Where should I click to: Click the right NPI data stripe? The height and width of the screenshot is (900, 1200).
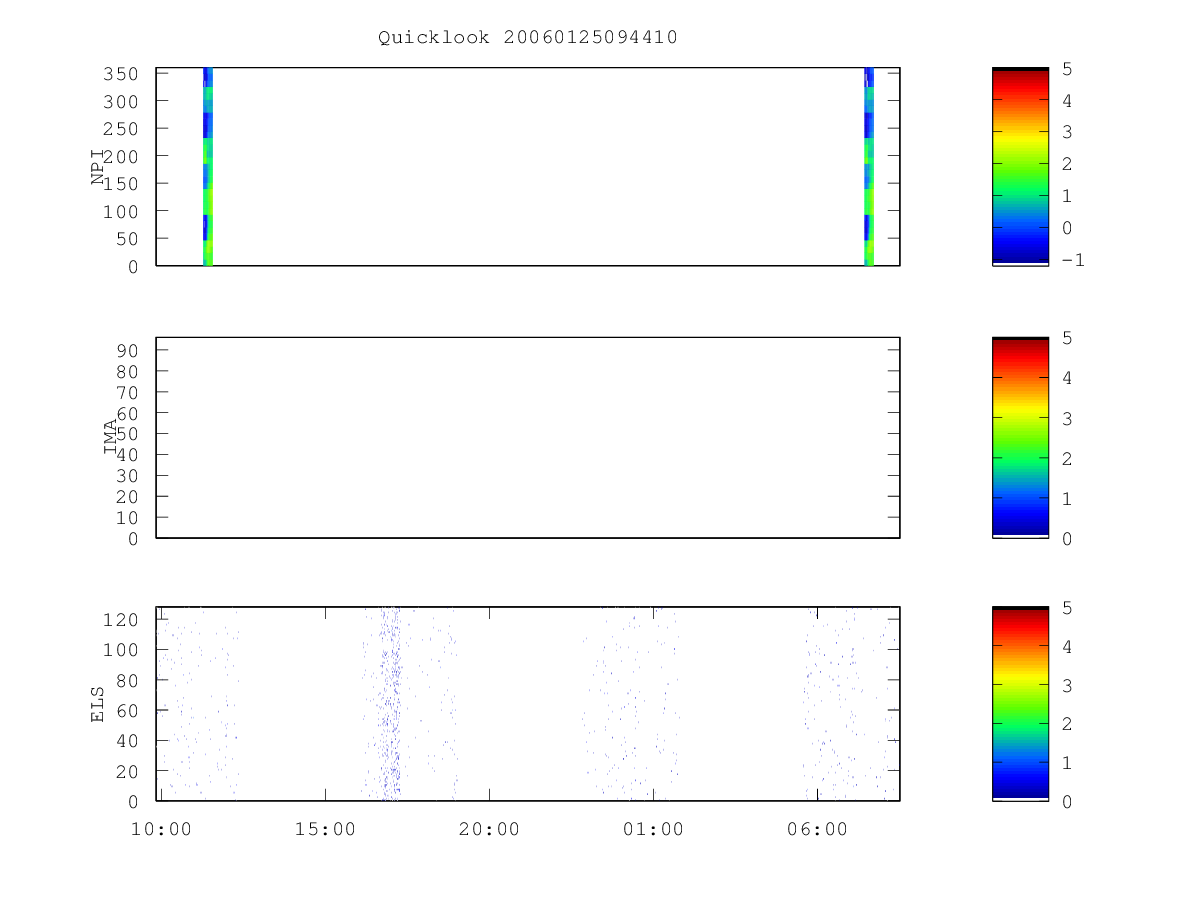[869, 167]
